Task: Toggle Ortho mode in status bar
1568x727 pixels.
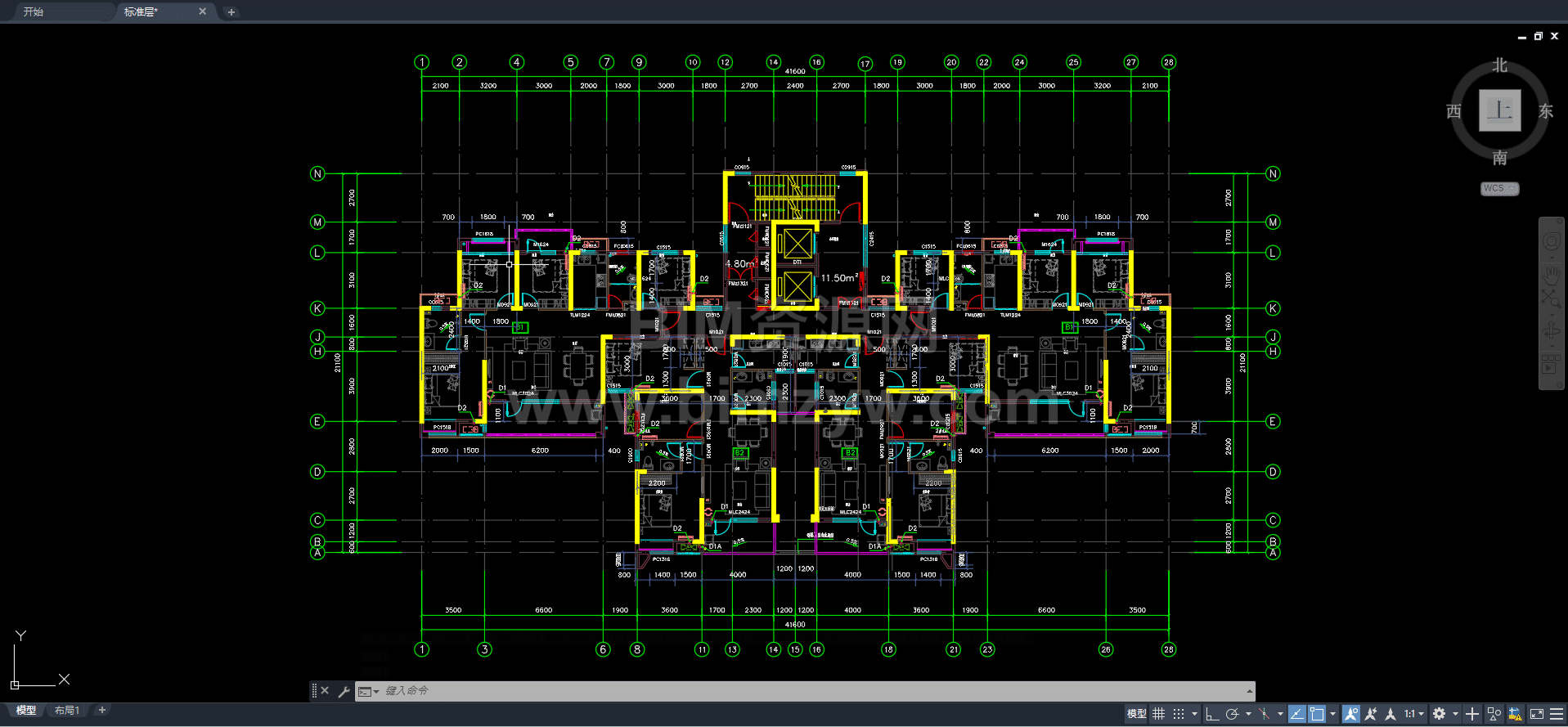Action: 1212,714
